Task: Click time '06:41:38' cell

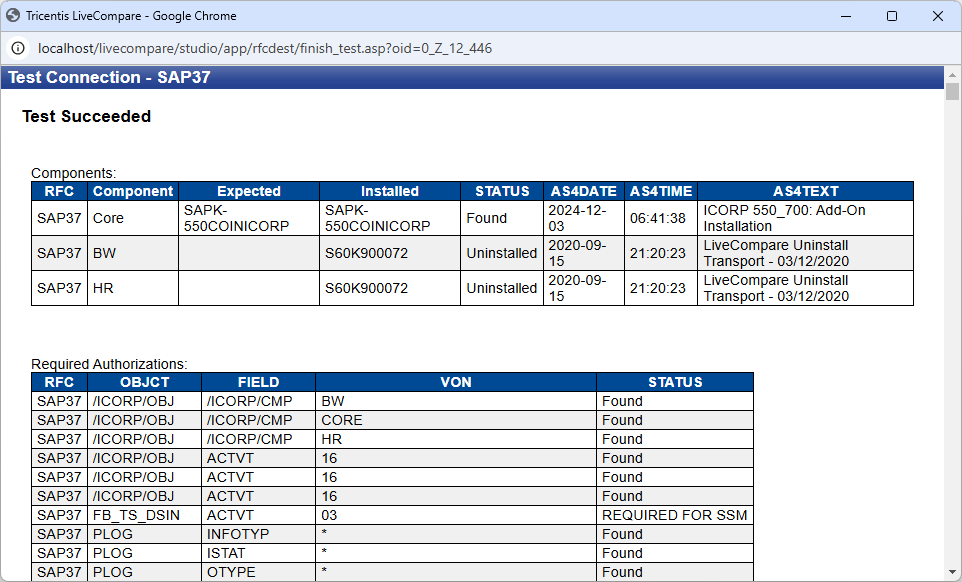Action: (x=661, y=218)
